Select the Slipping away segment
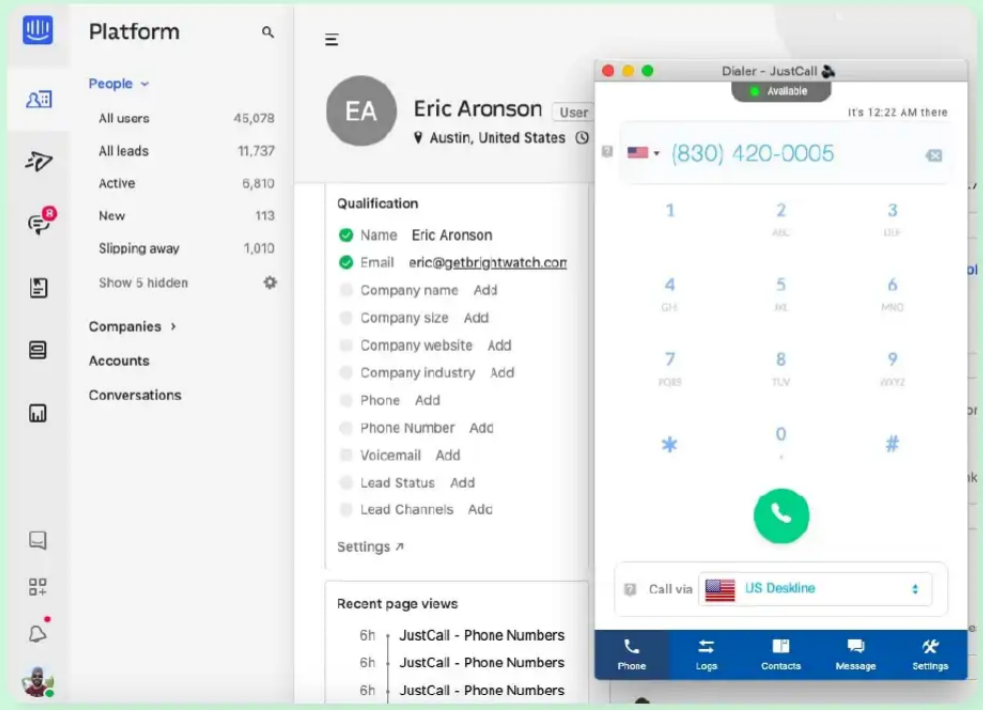The height and width of the screenshot is (710, 983). point(186,249)
